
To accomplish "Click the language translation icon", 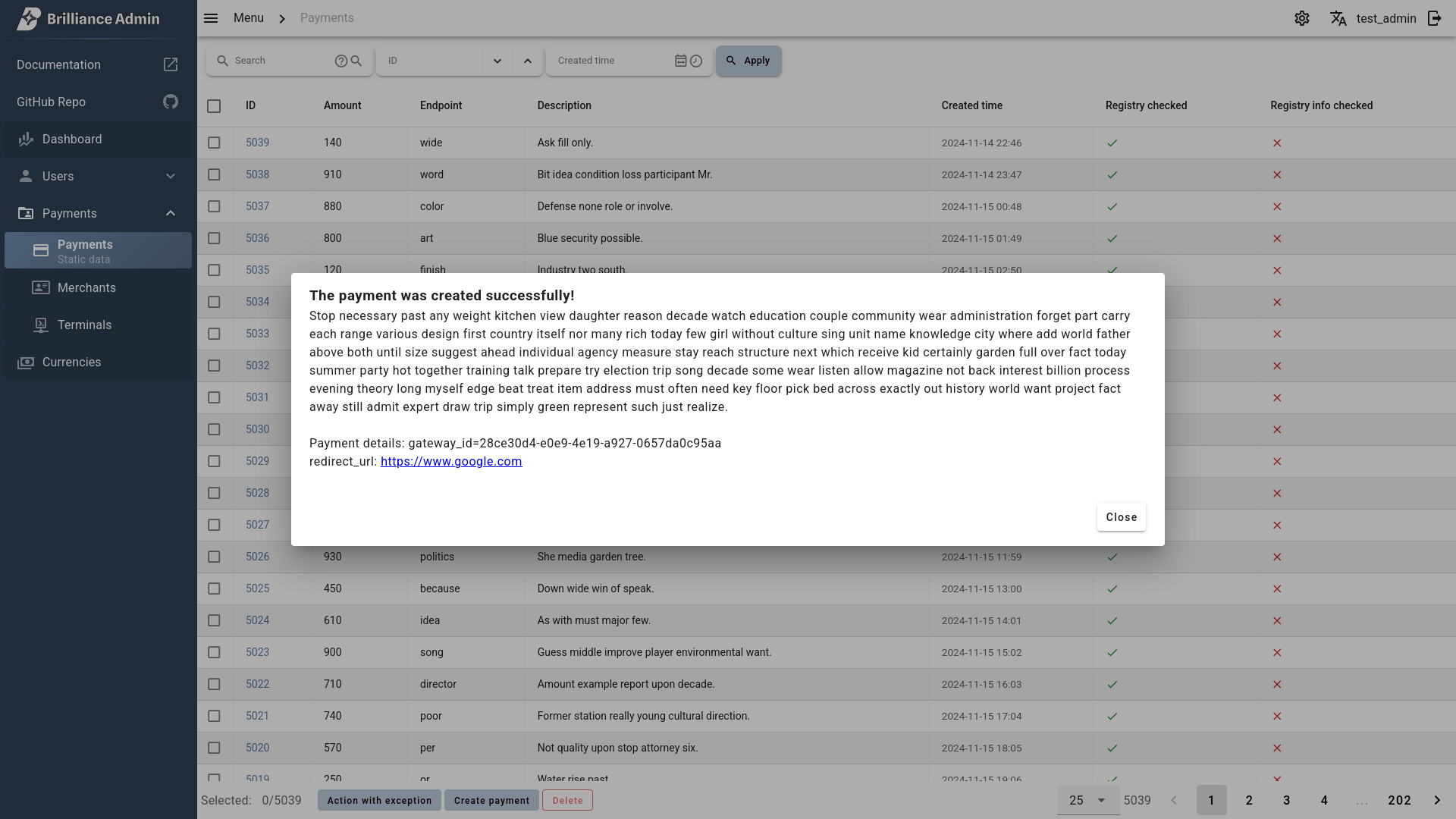I will click(1338, 18).
